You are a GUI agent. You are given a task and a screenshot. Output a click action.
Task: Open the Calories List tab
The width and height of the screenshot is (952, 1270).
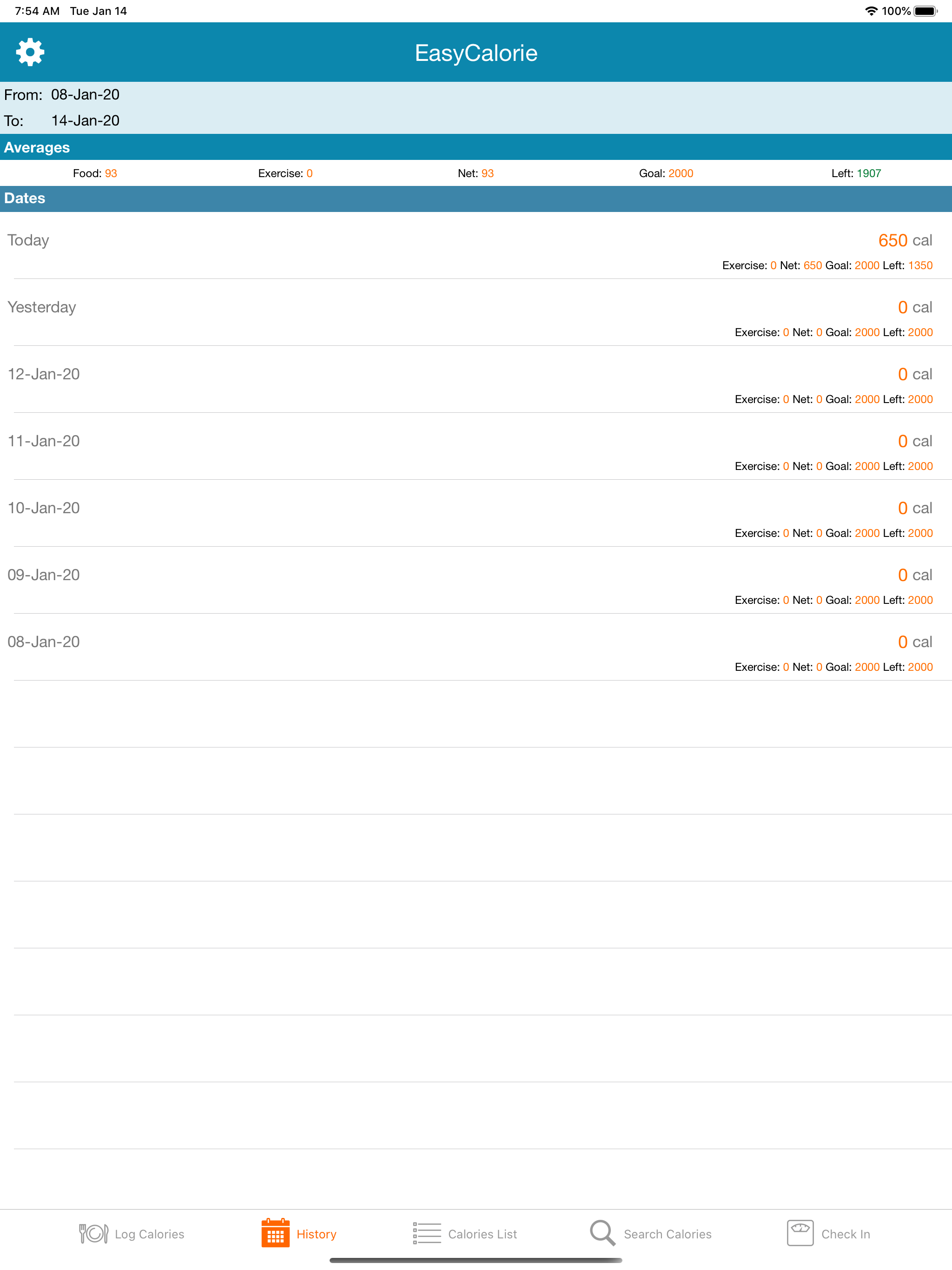pyautogui.click(x=465, y=1233)
